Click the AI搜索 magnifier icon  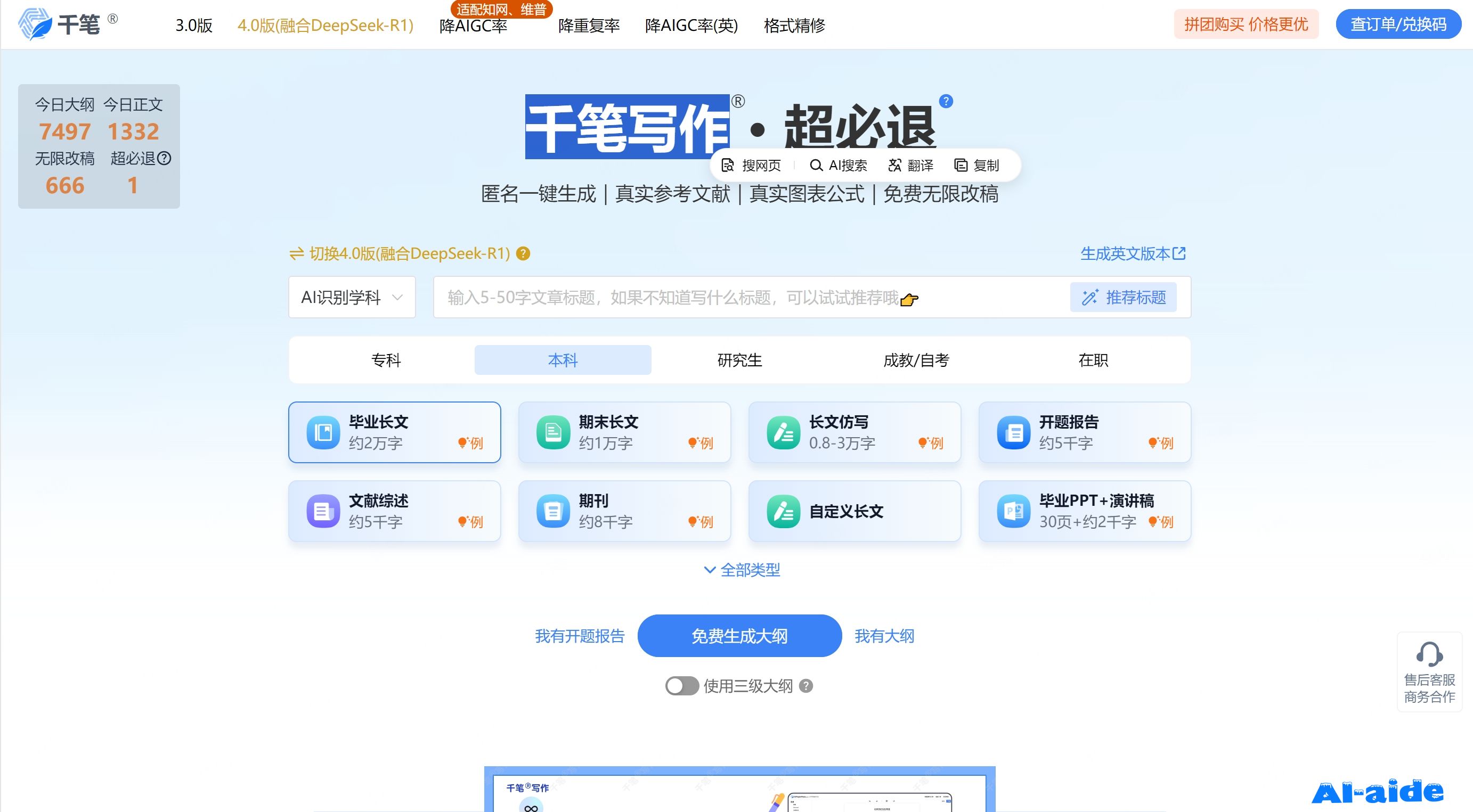tap(816, 165)
